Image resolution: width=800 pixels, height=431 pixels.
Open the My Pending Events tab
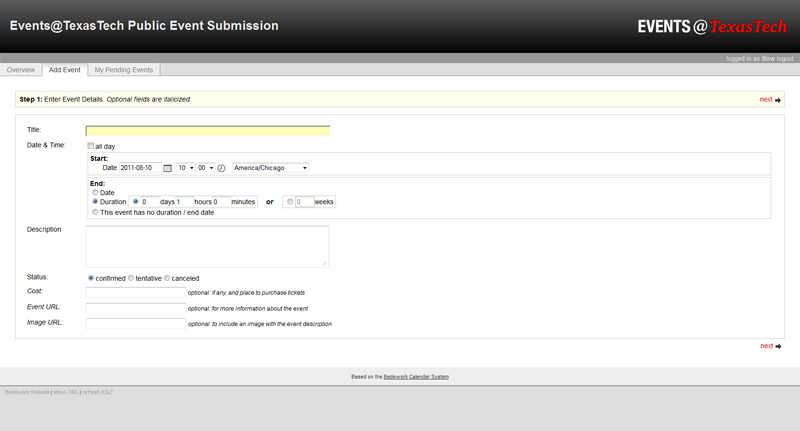[x=124, y=70]
